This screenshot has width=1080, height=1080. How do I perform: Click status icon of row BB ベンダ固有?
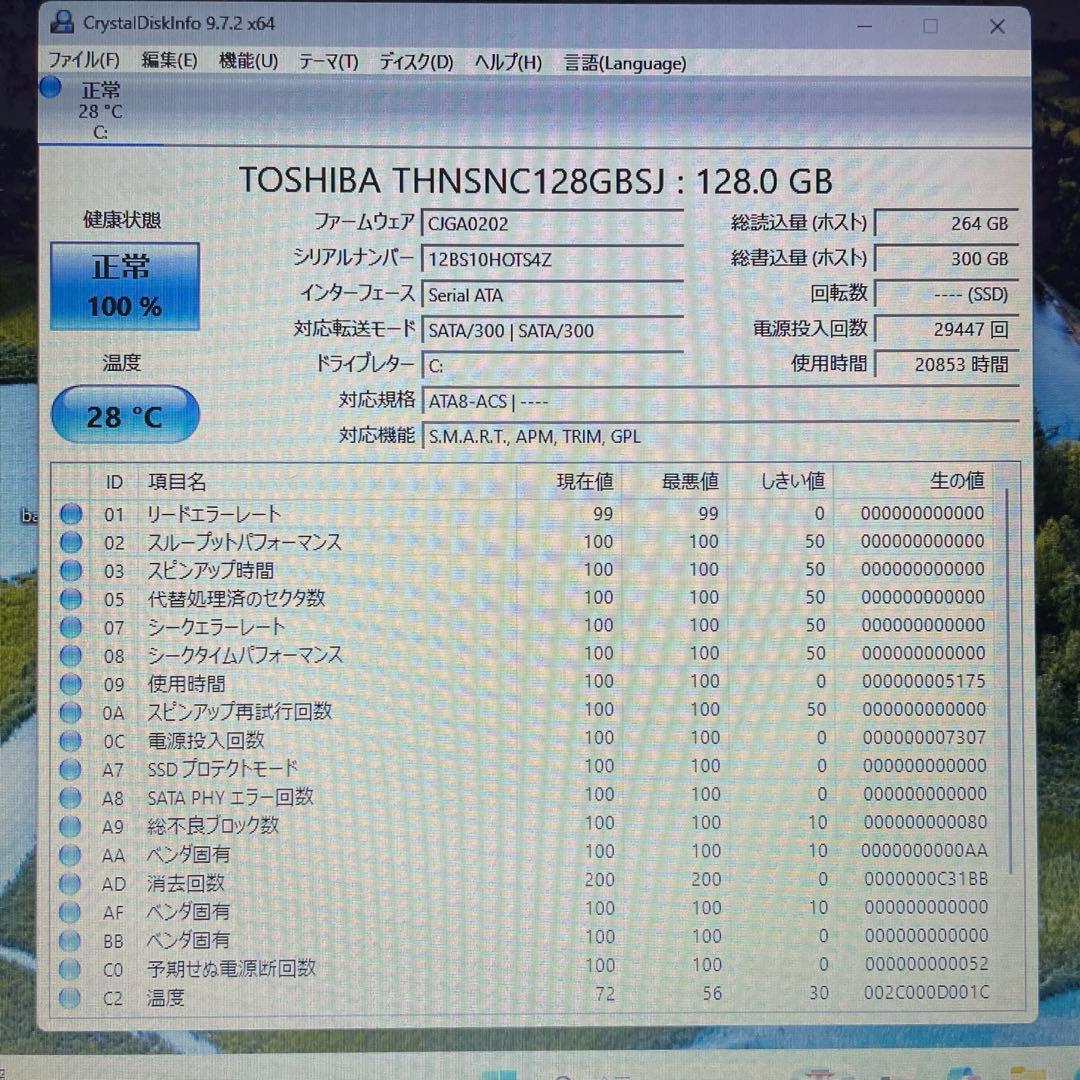[x=70, y=940]
